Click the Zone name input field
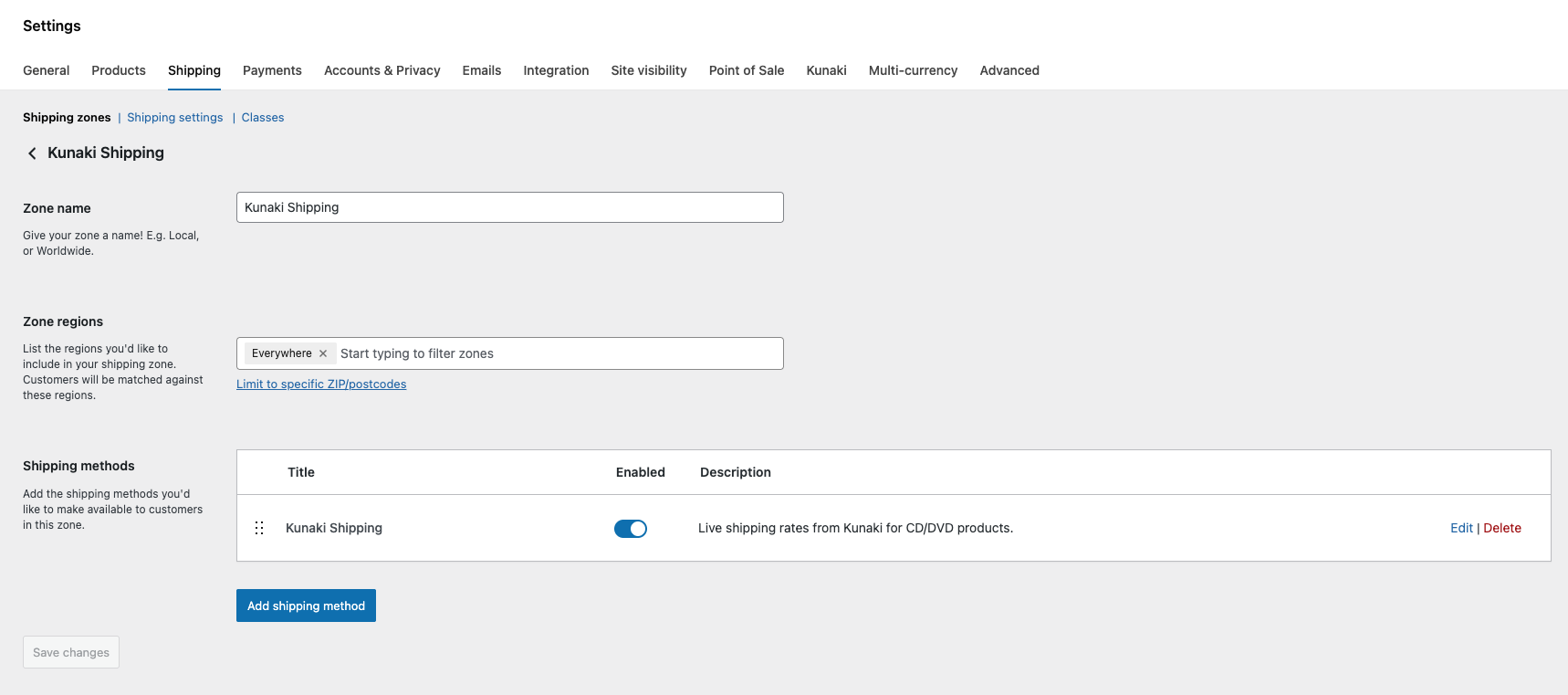This screenshot has width=1568, height=695. 510,207
